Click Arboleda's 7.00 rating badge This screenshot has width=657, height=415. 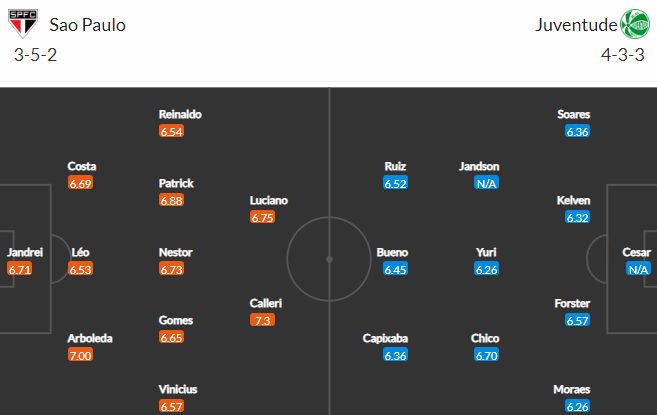tap(80, 355)
